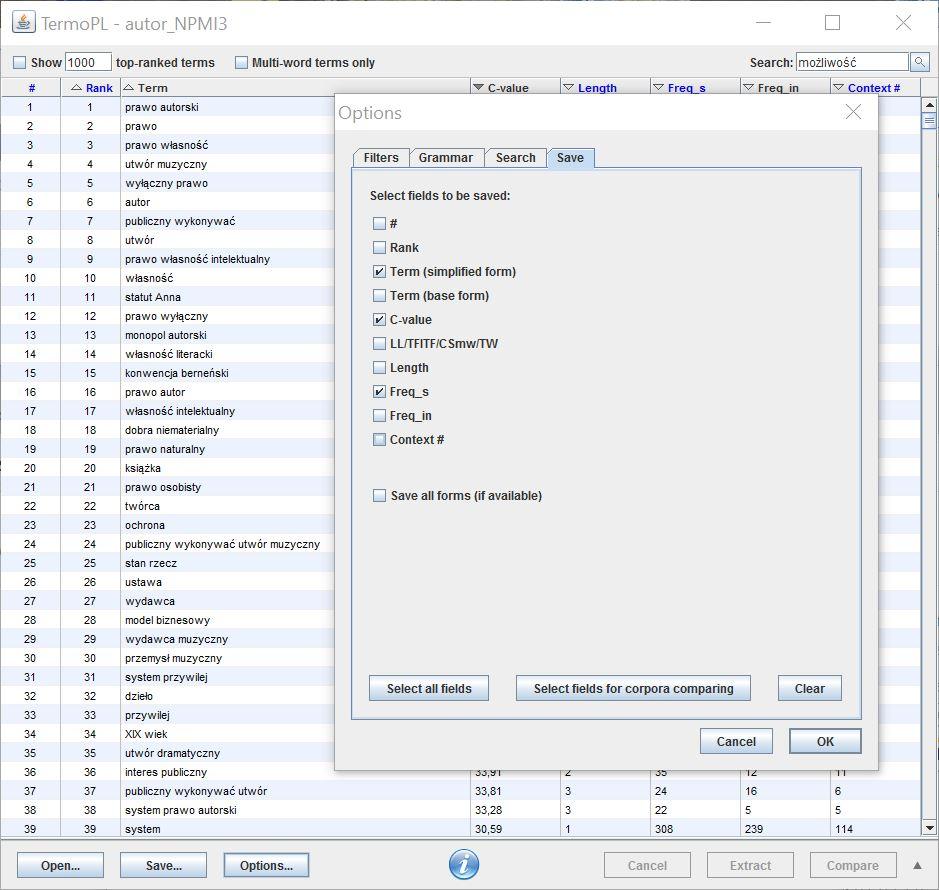
Task: Click the table scrollbar up arrow
Action: 929,105
